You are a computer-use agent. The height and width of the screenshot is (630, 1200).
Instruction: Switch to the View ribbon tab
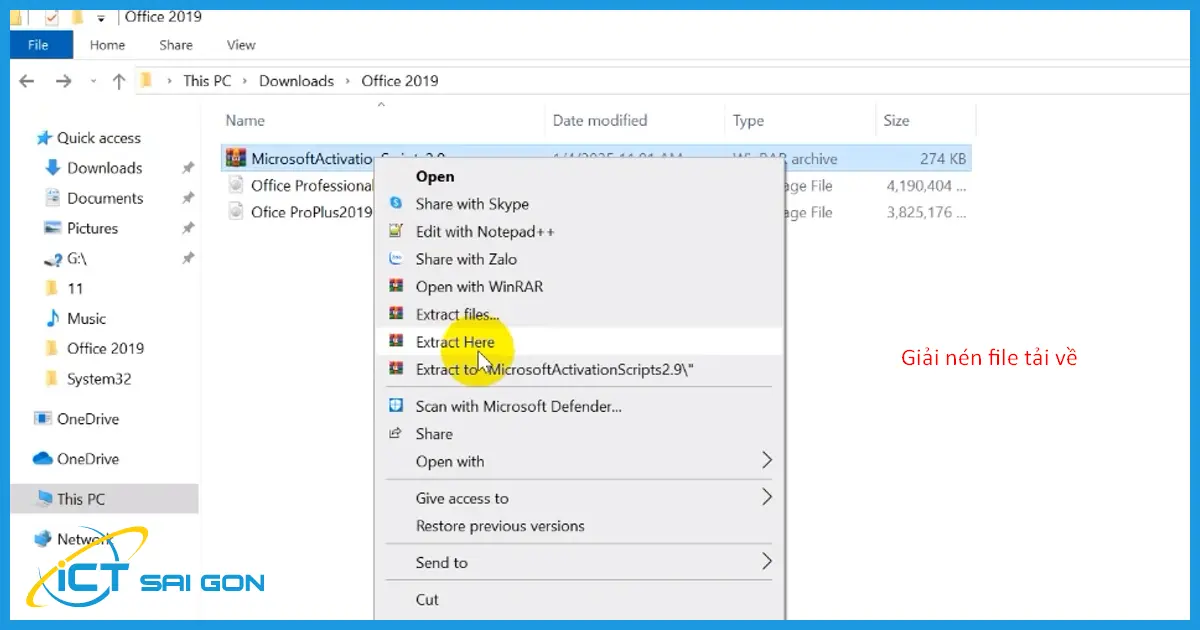click(x=241, y=45)
